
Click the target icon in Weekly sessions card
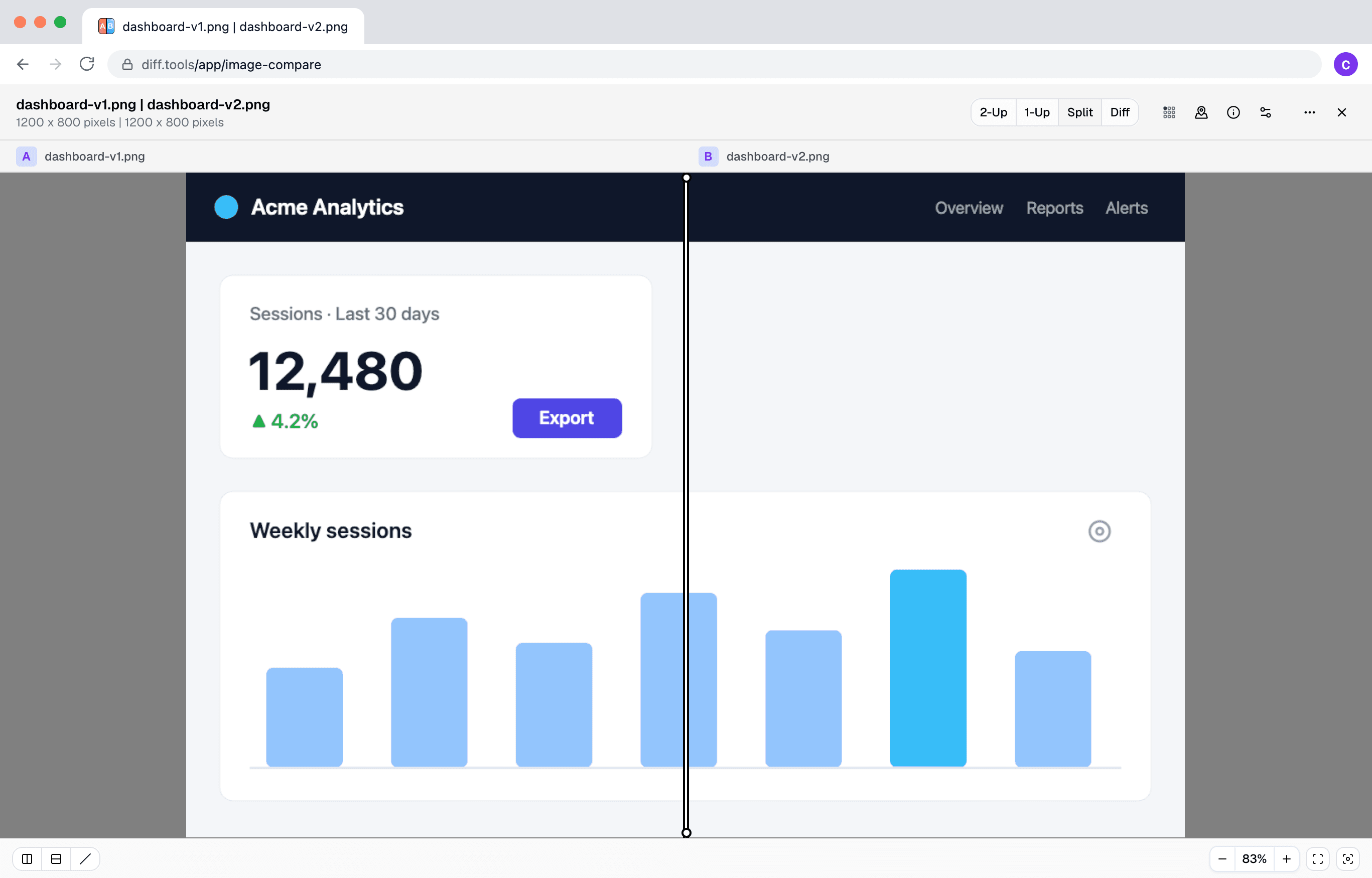pyautogui.click(x=1099, y=531)
